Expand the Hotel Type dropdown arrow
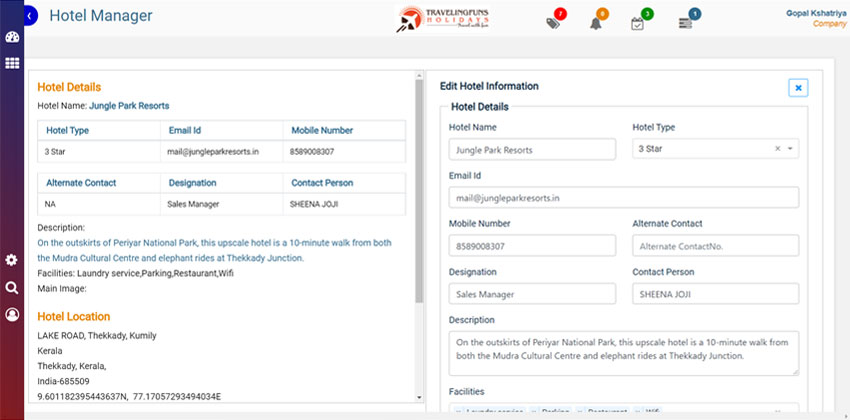Viewport: 850px width, 420px height. pos(790,149)
